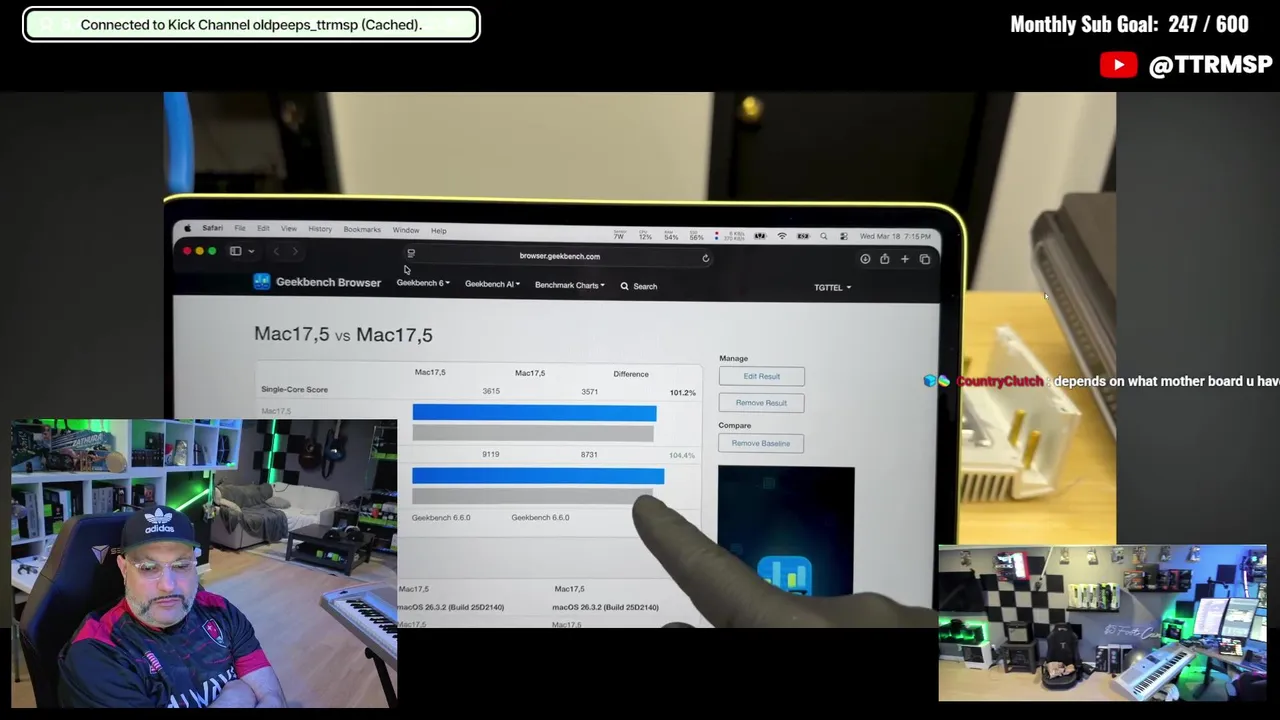Open the Safari share icon
Viewport: 1280px width, 720px height.
[885, 259]
